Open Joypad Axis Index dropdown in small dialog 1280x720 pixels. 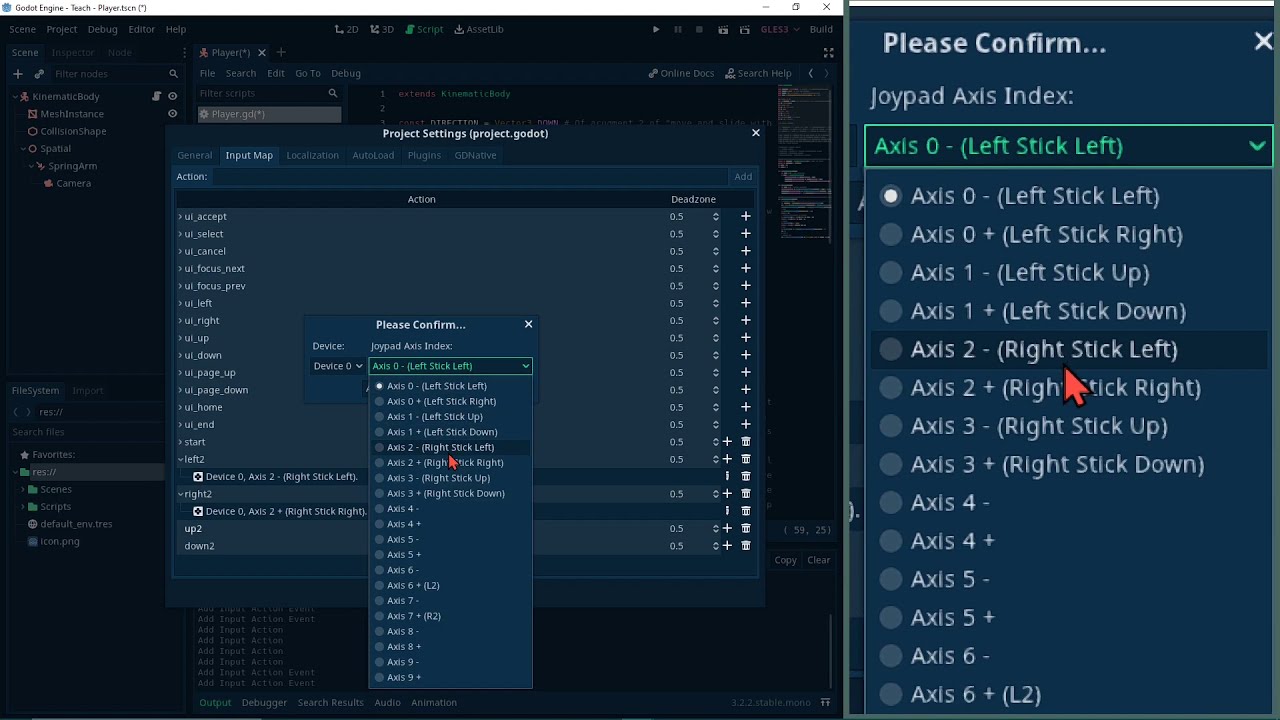pyautogui.click(x=450, y=366)
